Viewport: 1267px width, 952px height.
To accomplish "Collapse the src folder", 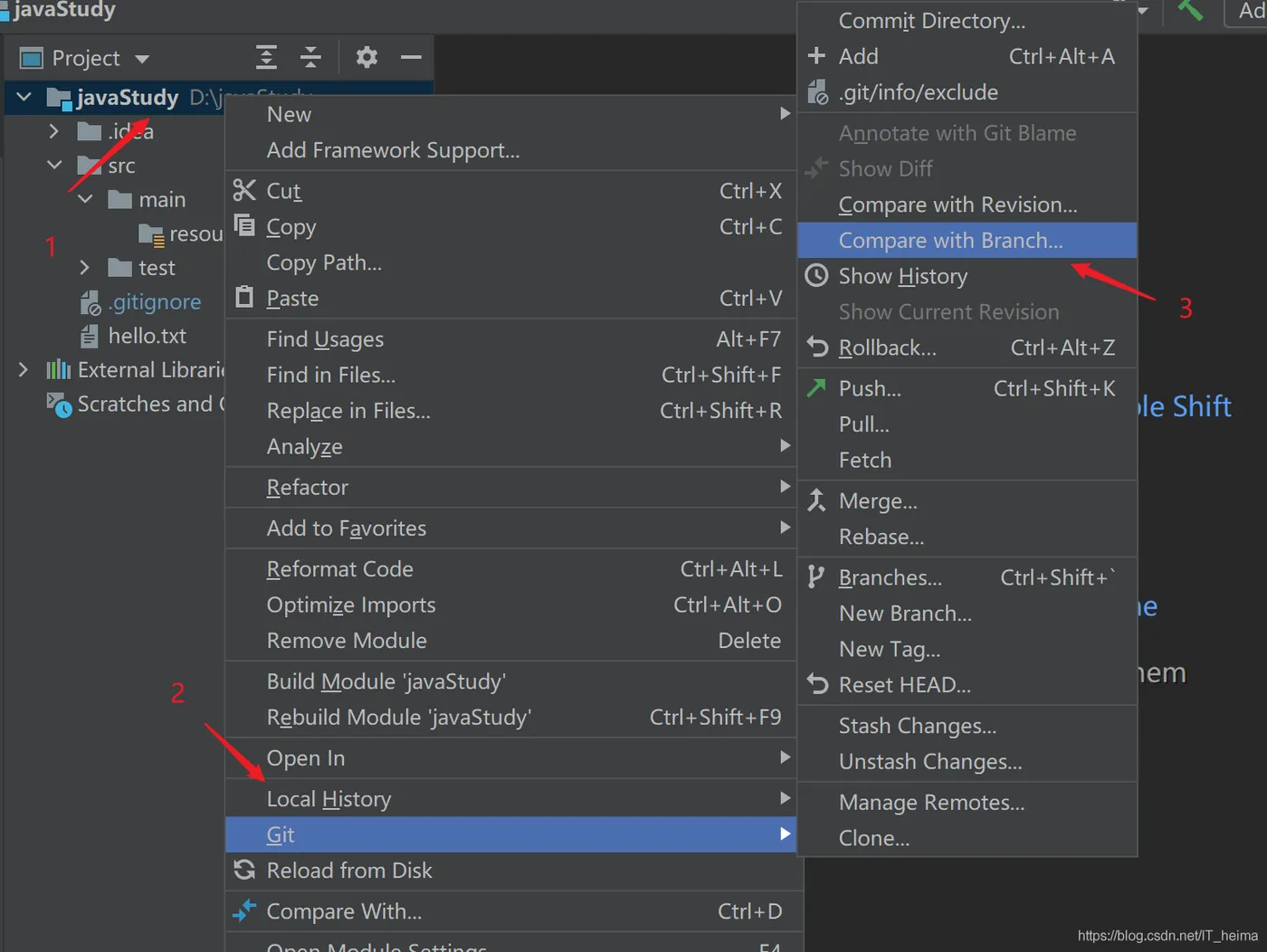I will click(54, 165).
